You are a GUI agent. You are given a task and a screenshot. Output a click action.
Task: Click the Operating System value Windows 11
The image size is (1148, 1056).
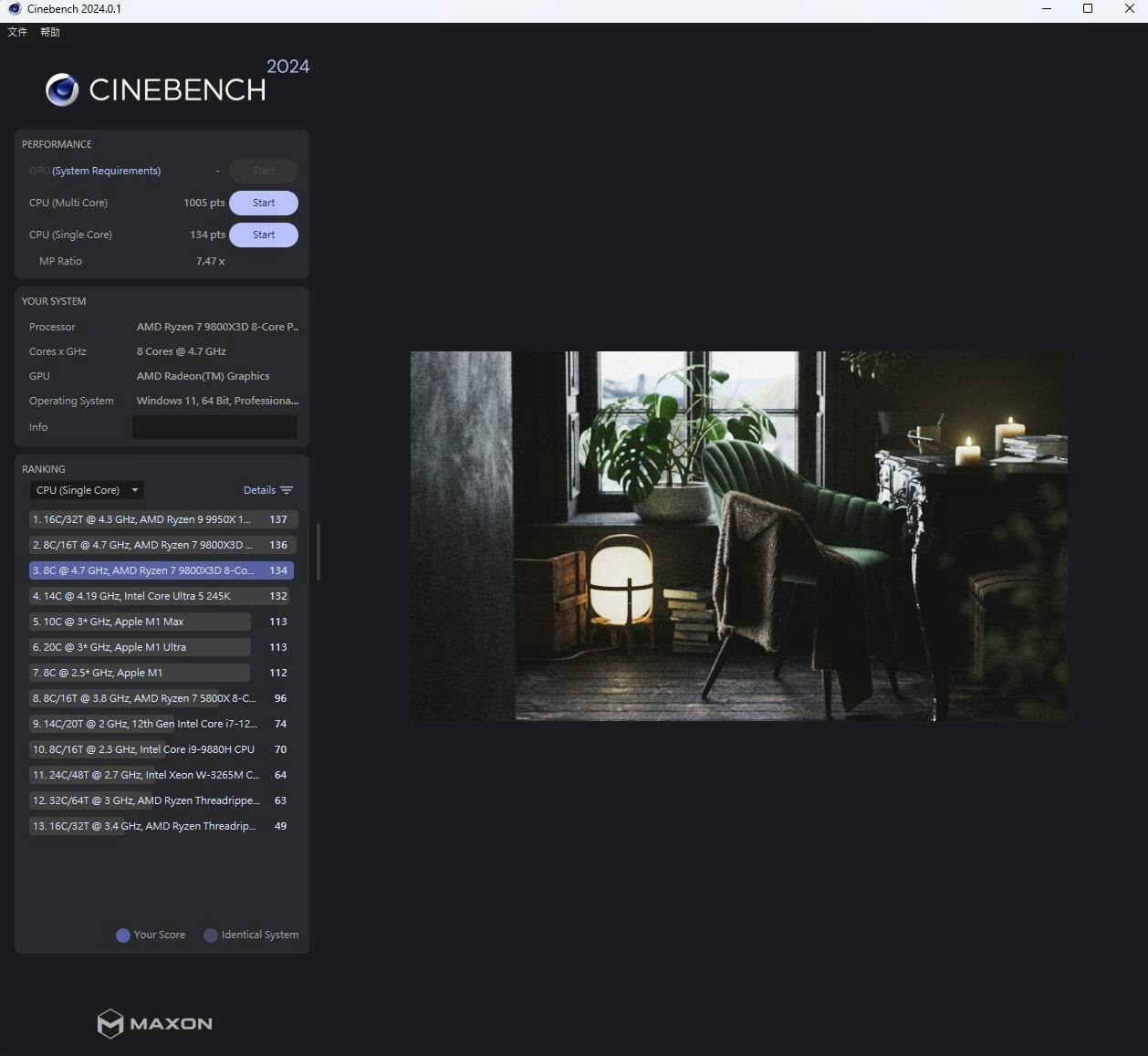[x=217, y=401]
